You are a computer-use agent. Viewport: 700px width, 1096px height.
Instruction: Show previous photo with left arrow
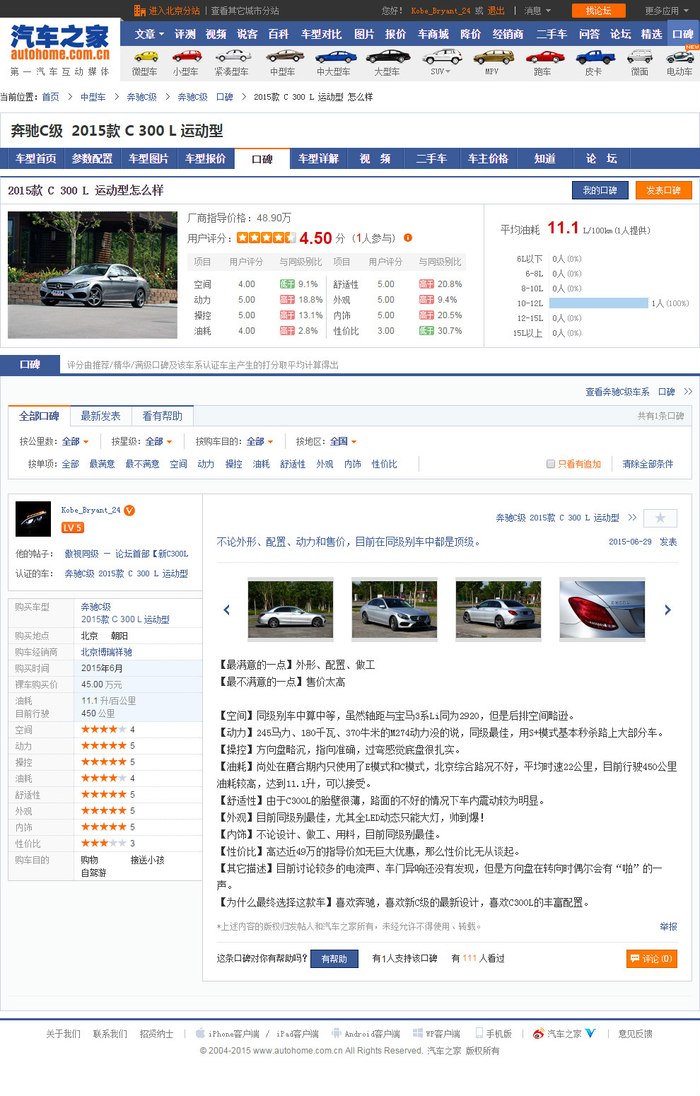(227, 610)
